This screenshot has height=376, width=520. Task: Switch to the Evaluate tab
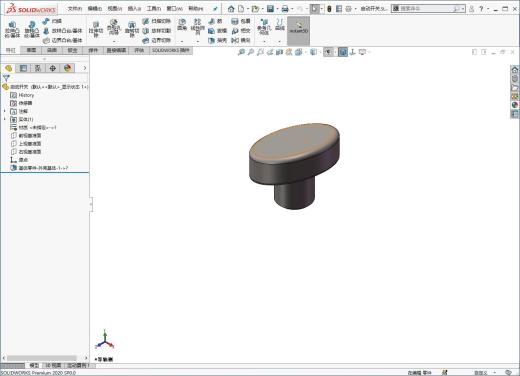pos(139,50)
